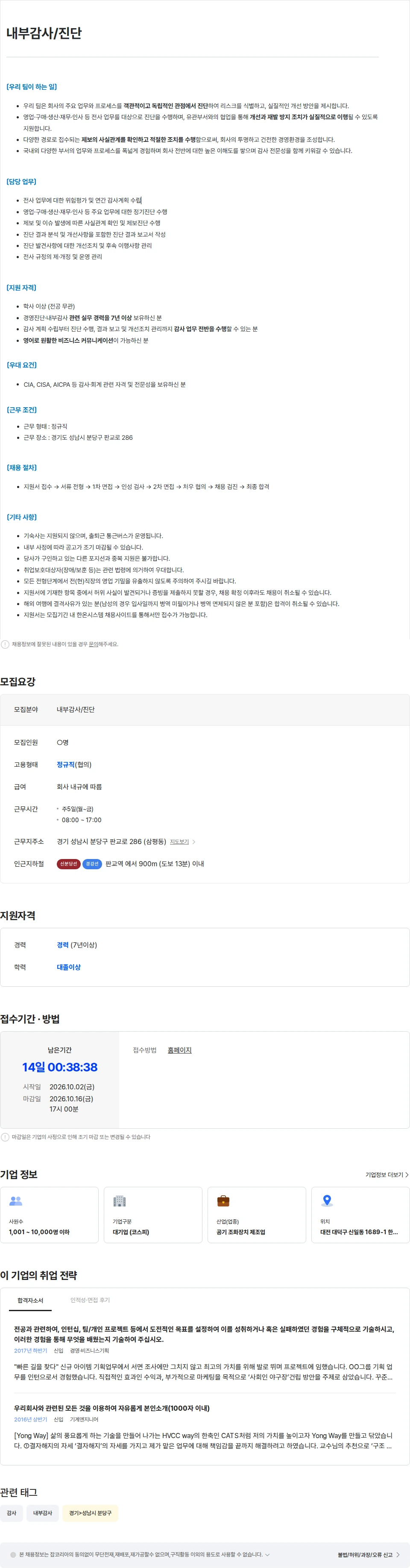
Task: Click the info icon beside 채용정보에 잘못된 내용
Action: [x=5, y=644]
